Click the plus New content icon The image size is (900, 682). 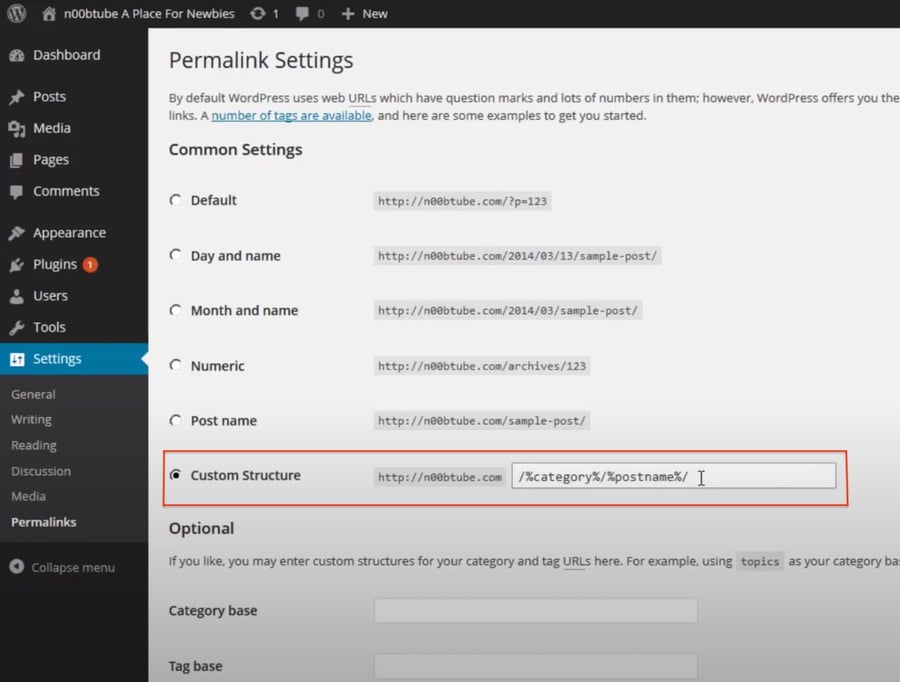pos(348,14)
